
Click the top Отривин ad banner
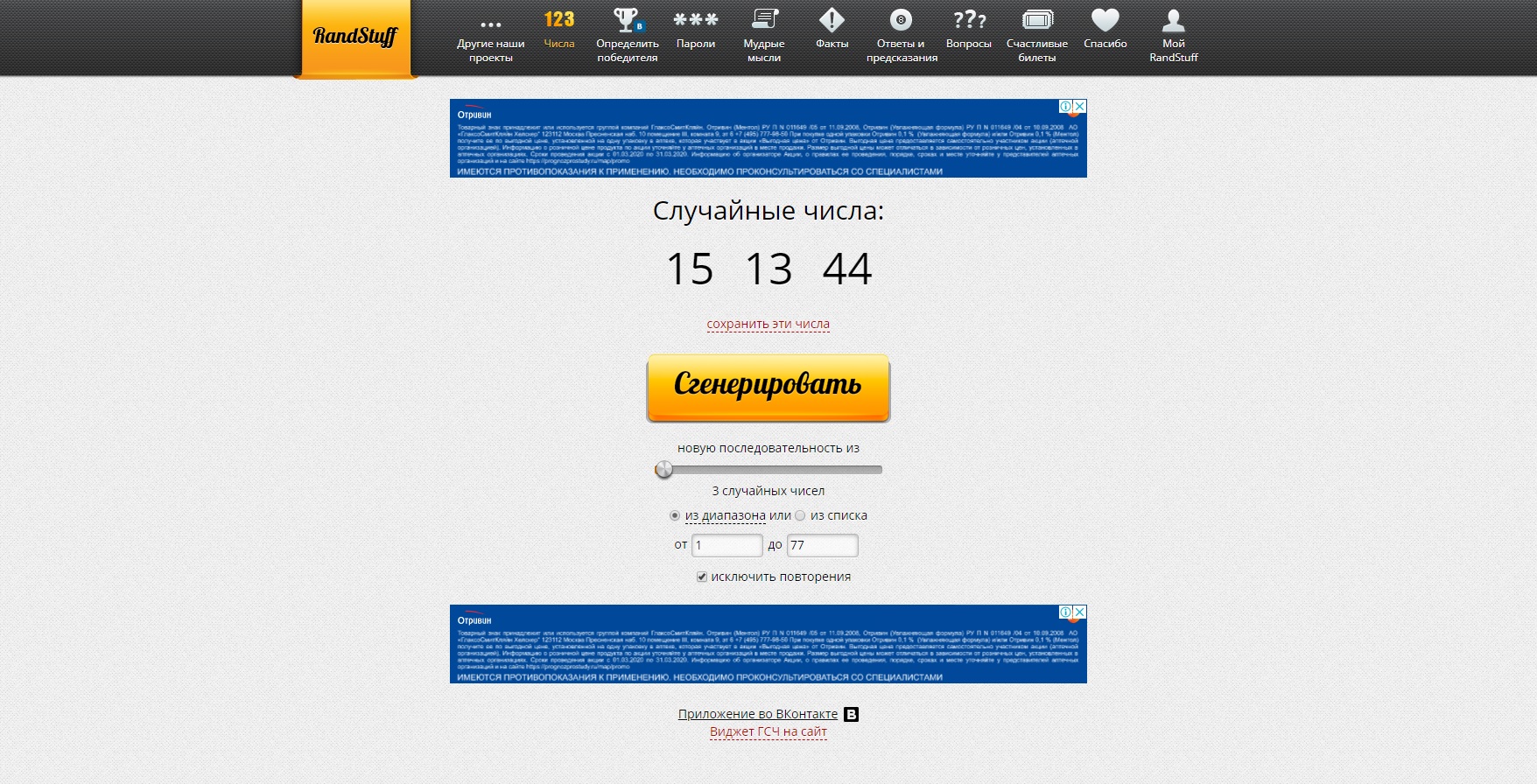click(768, 138)
